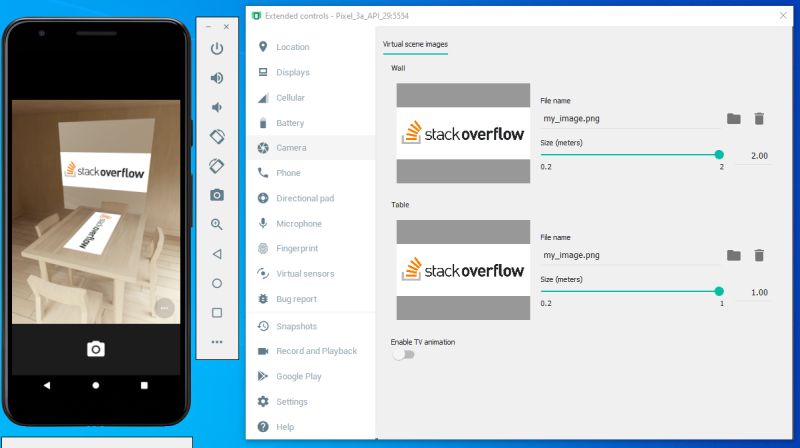Viewport: 800px width, 448px height.
Task: Click the emulator power button icon
Action: pyautogui.click(x=217, y=48)
